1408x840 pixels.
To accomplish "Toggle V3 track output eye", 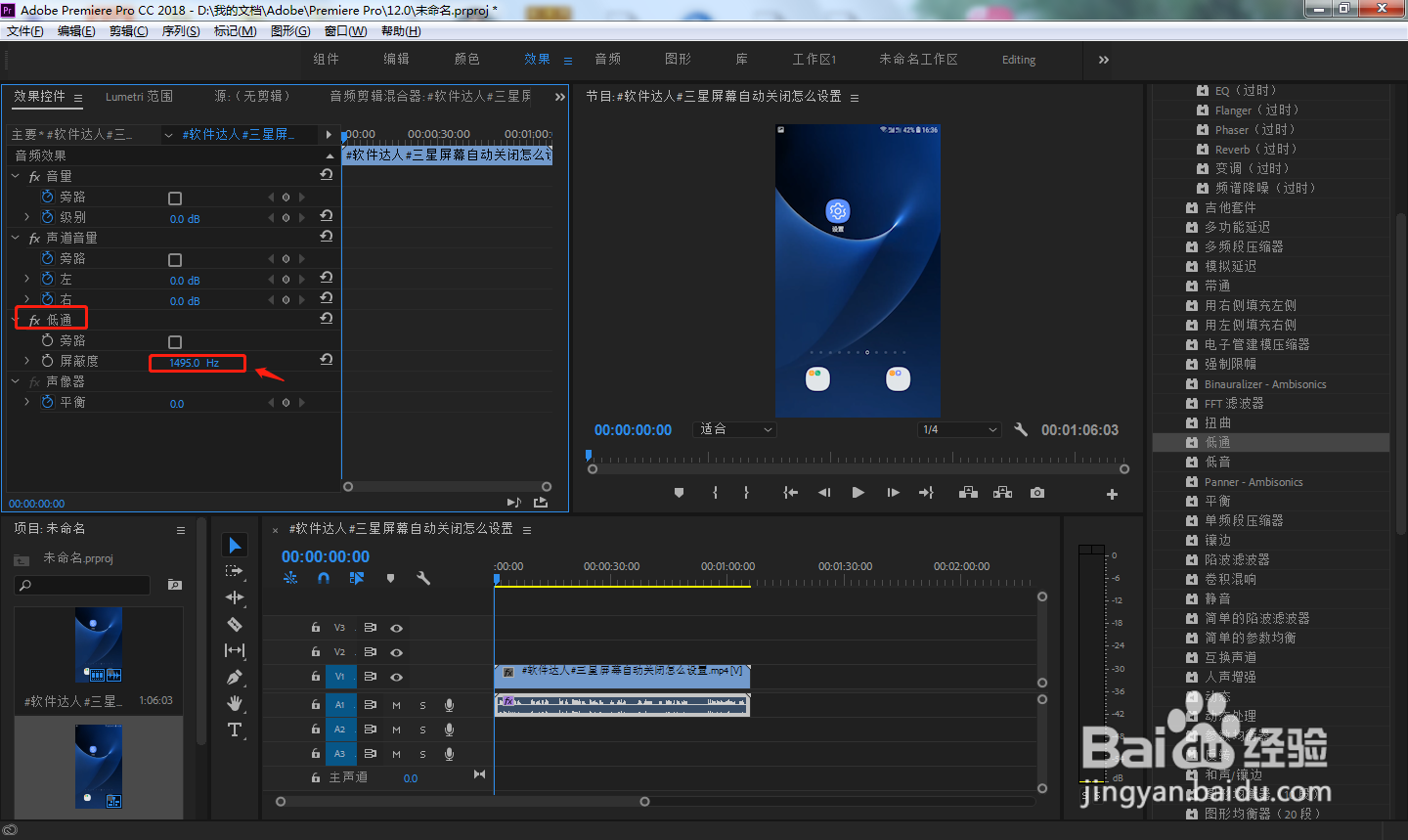I will (396, 628).
